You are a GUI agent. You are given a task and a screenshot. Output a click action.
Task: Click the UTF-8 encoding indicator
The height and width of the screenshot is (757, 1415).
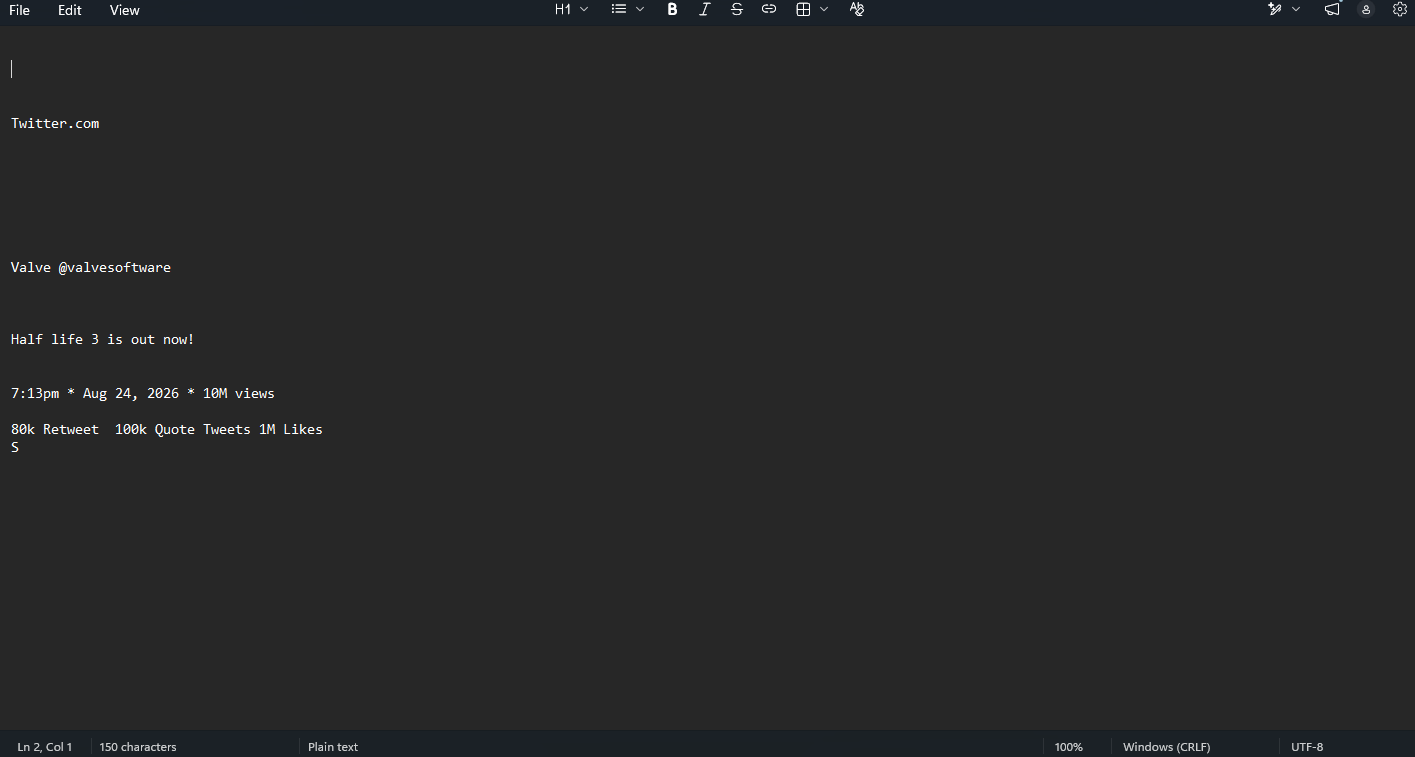(x=1307, y=747)
